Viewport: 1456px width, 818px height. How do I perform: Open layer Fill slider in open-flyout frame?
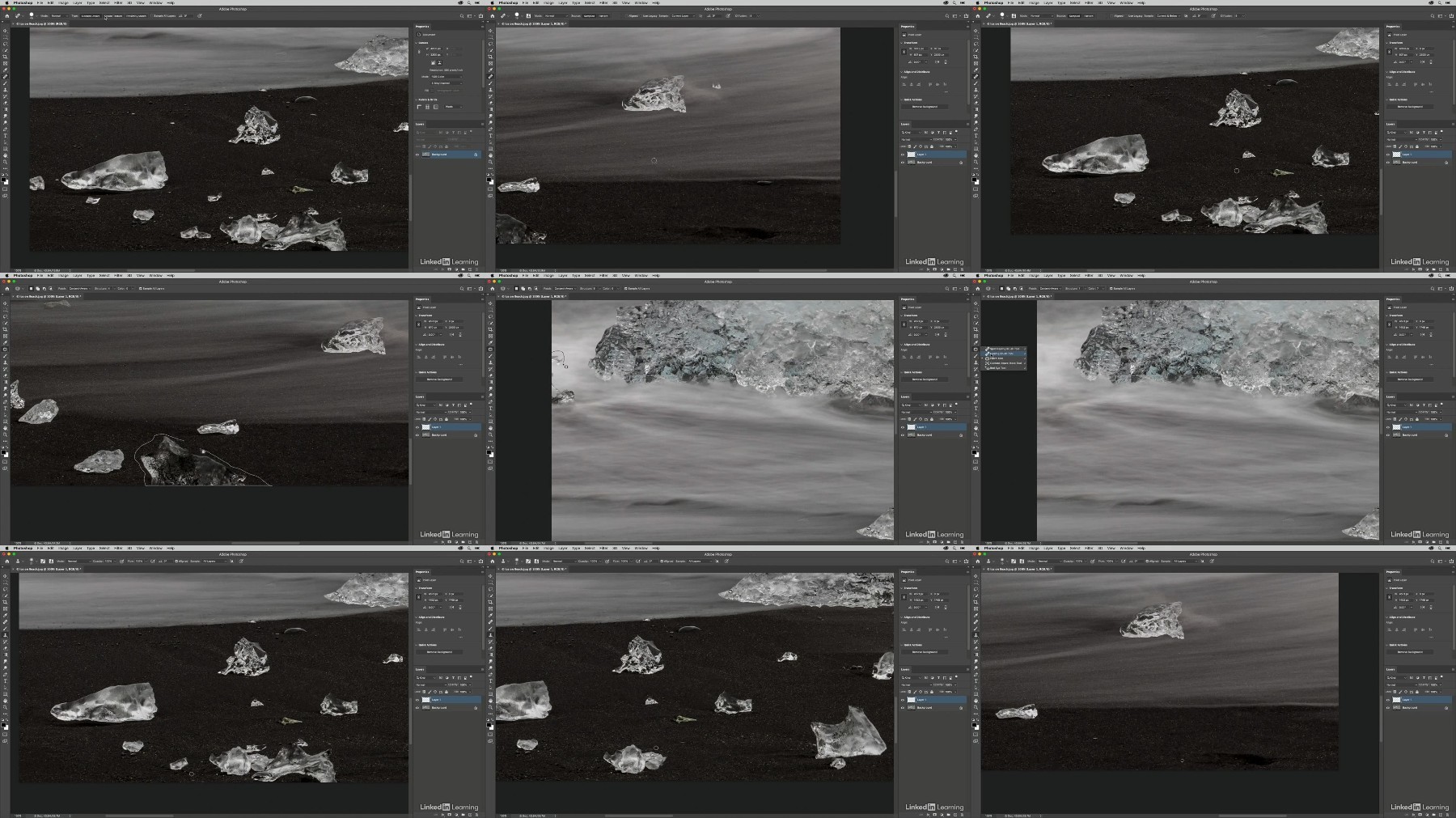click(1441, 419)
